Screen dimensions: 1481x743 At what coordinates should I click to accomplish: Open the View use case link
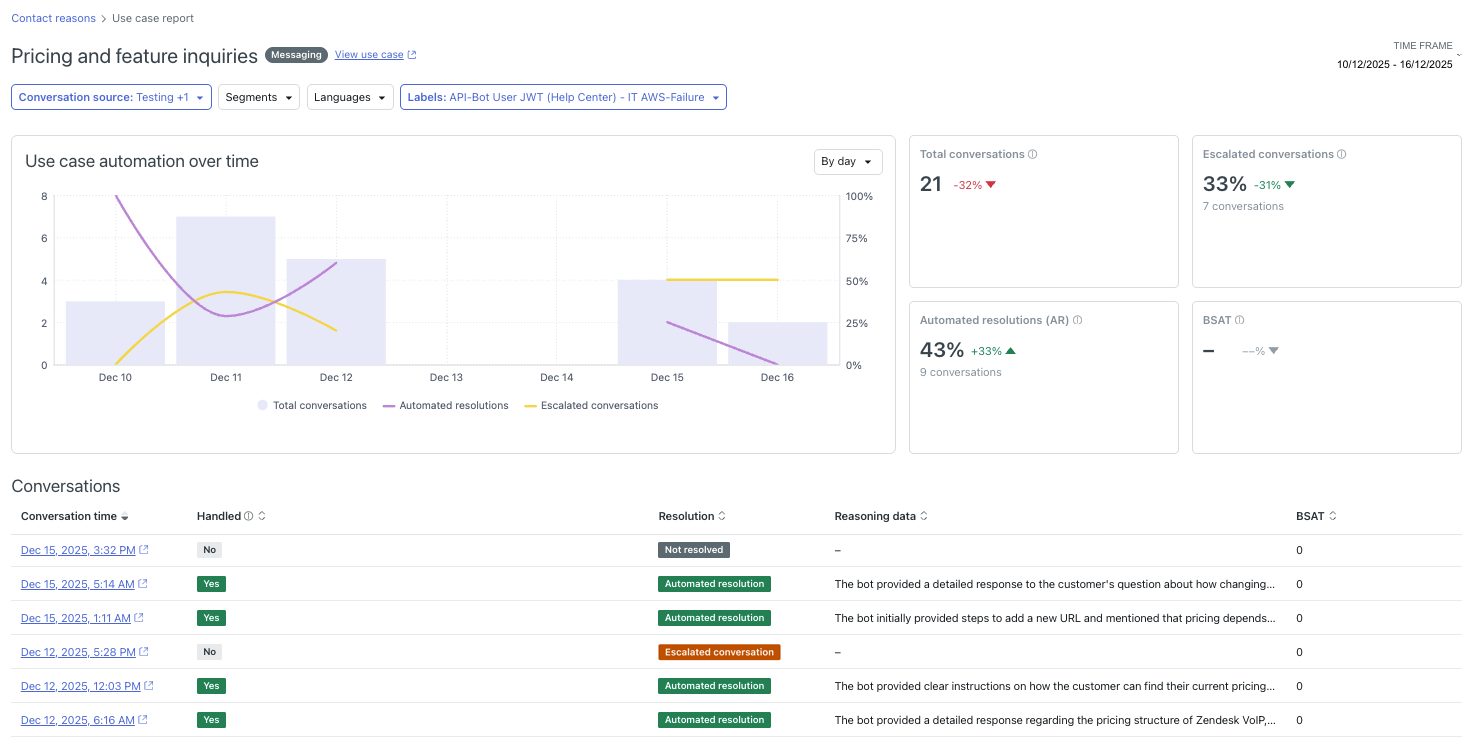coord(369,55)
